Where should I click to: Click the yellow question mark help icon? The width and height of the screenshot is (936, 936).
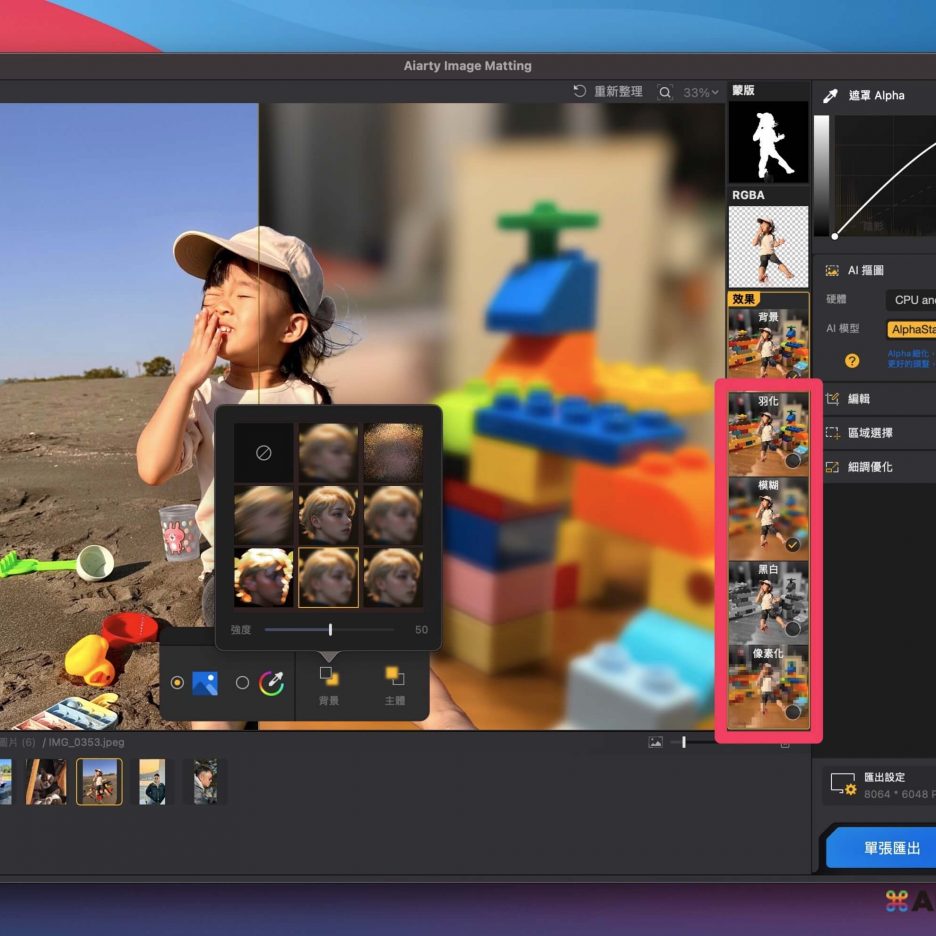(x=852, y=361)
